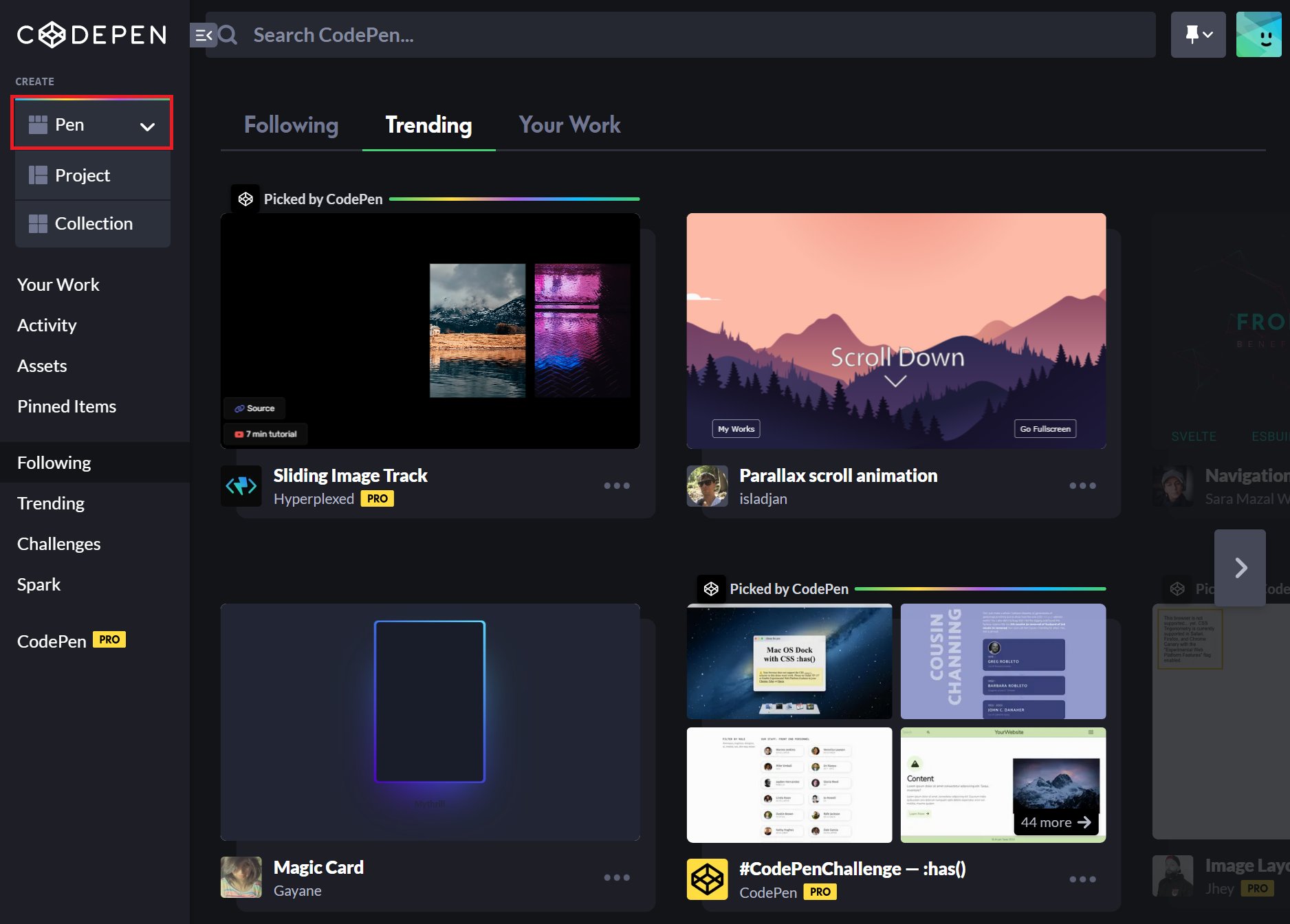The image size is (1290, 924).
Task: Click Go Fullscreen in the Parallax preview
Action: click(1045, 429)
